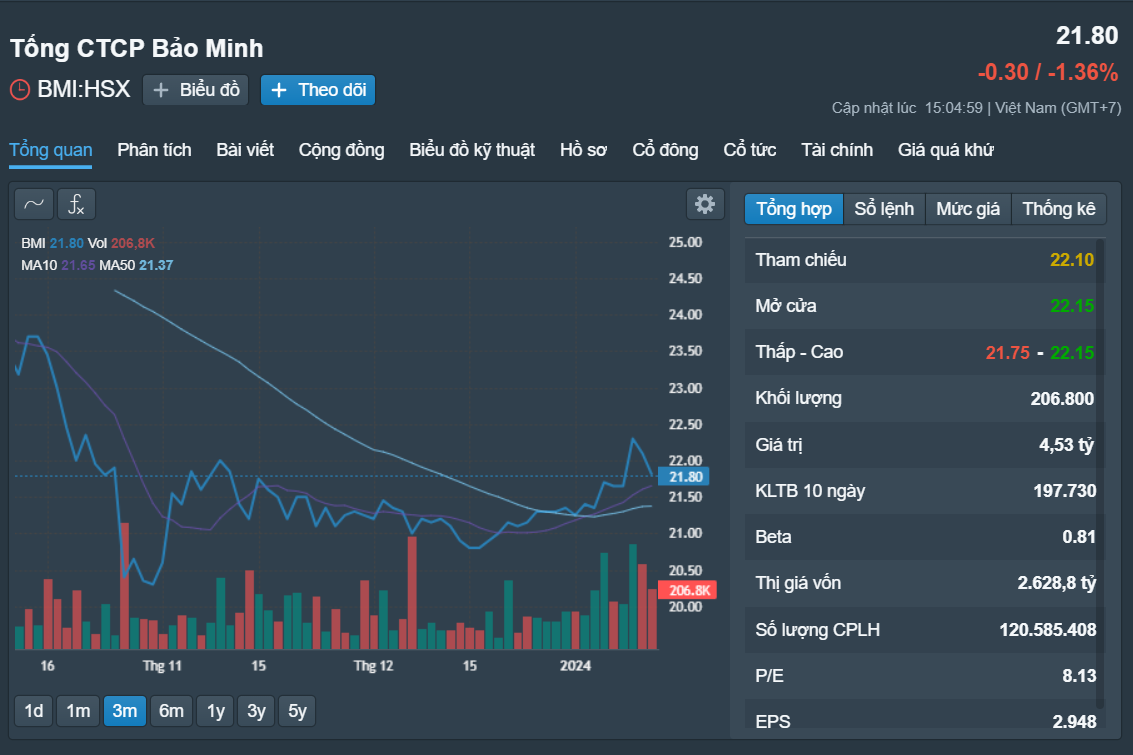Click the header price 21.80
The width and height of the screenshot is (1133, 755).
[1087, 35]
